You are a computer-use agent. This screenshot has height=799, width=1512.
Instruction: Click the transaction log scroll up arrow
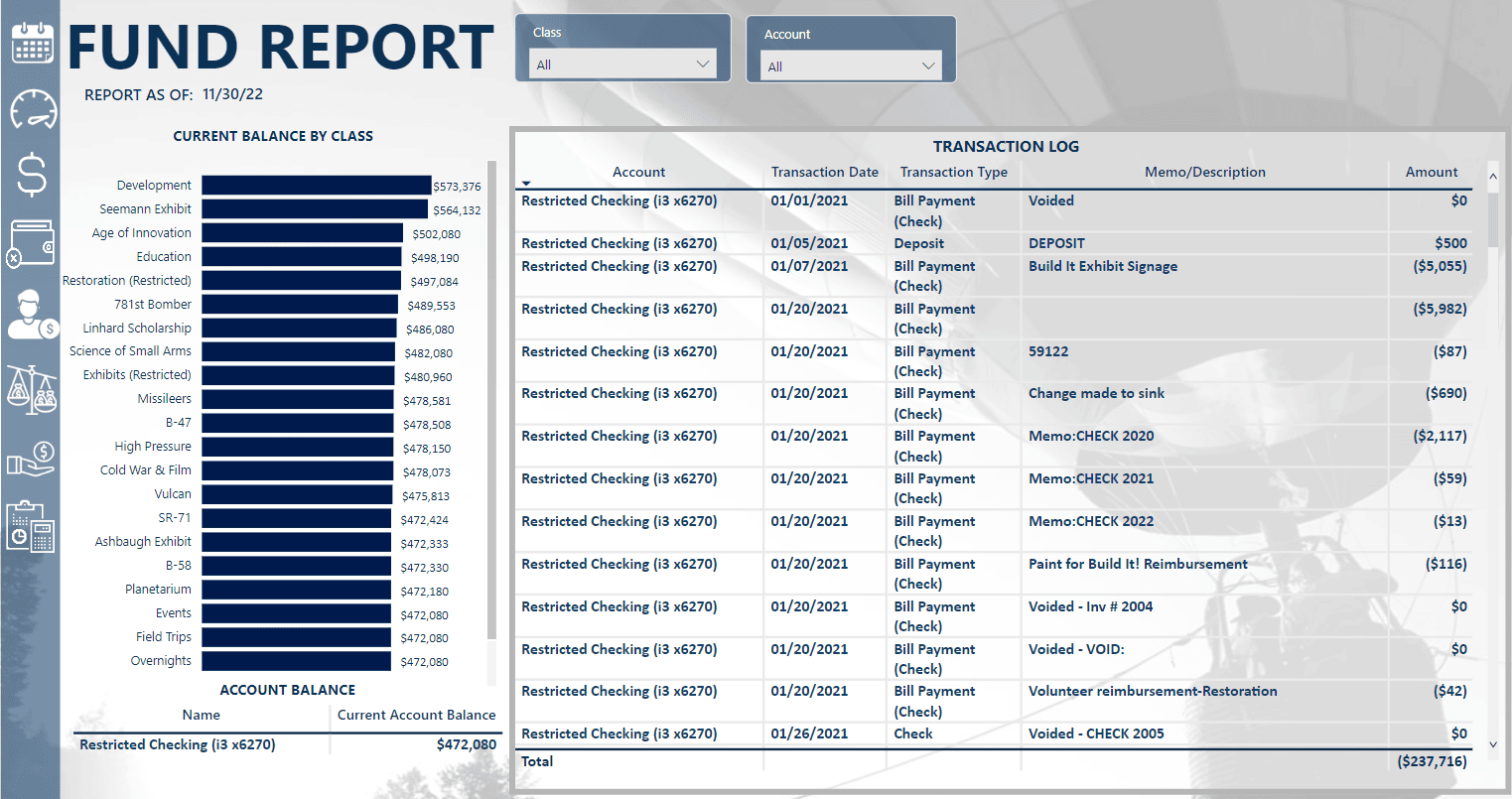coord(1493,177)
